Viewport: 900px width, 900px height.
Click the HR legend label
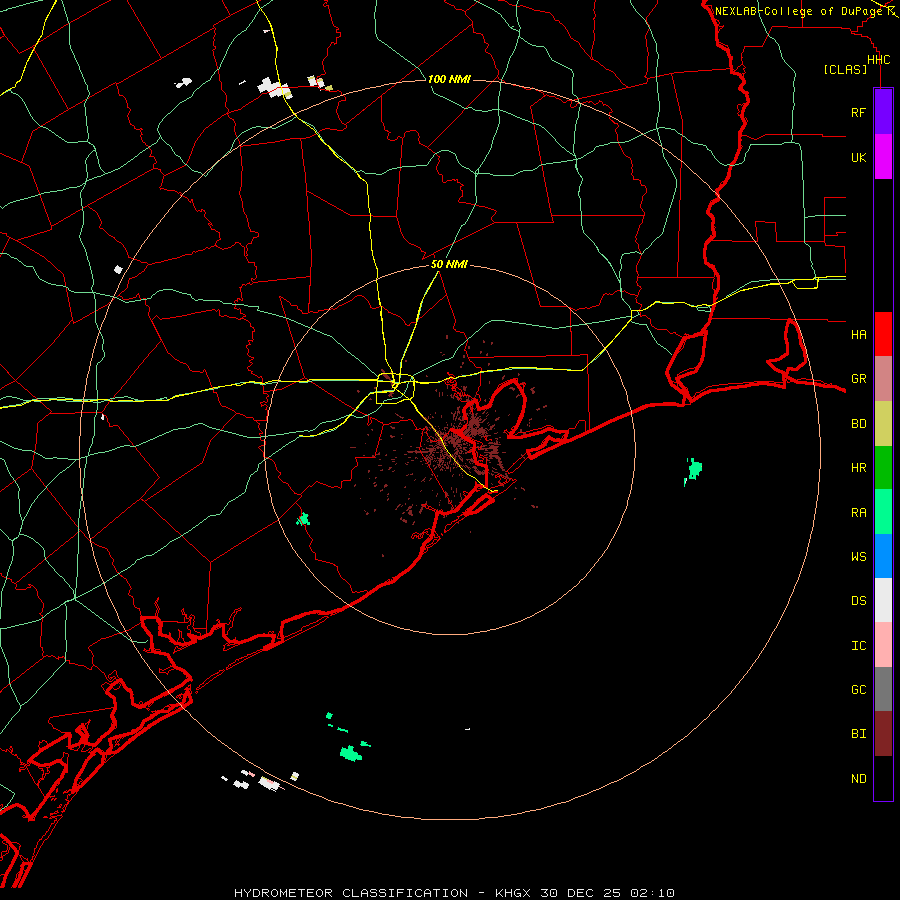[x=858, y=468]
